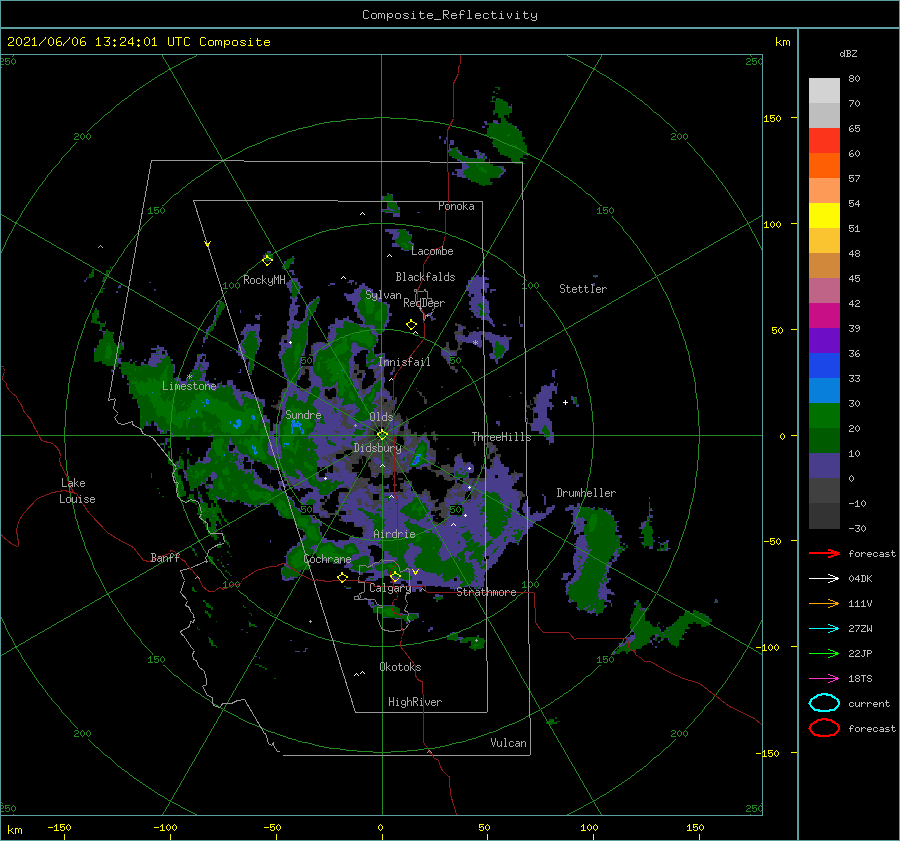Click the 57 value in the dBZ legend
Viewport: 900px width, 841px height.
[x=854, y=179]
